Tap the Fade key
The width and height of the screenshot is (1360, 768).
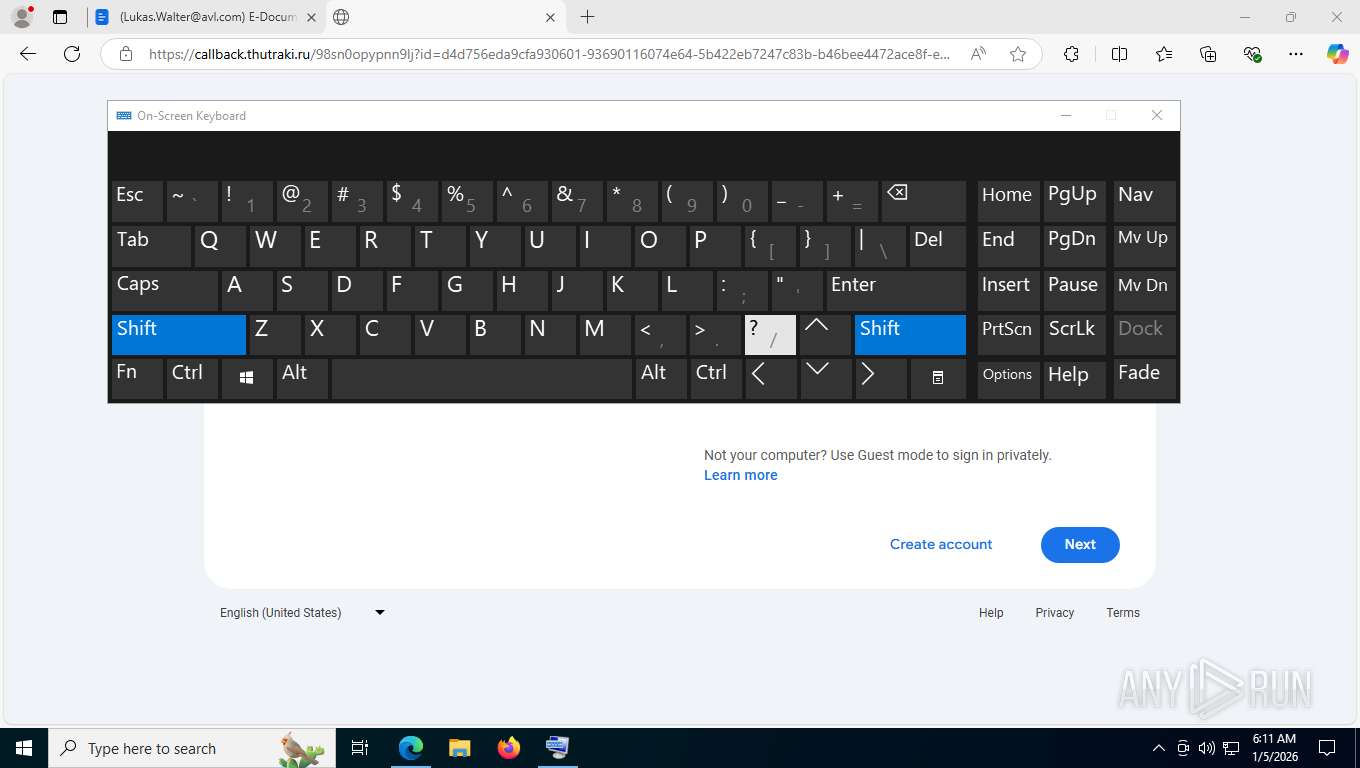coord(1144,378)
